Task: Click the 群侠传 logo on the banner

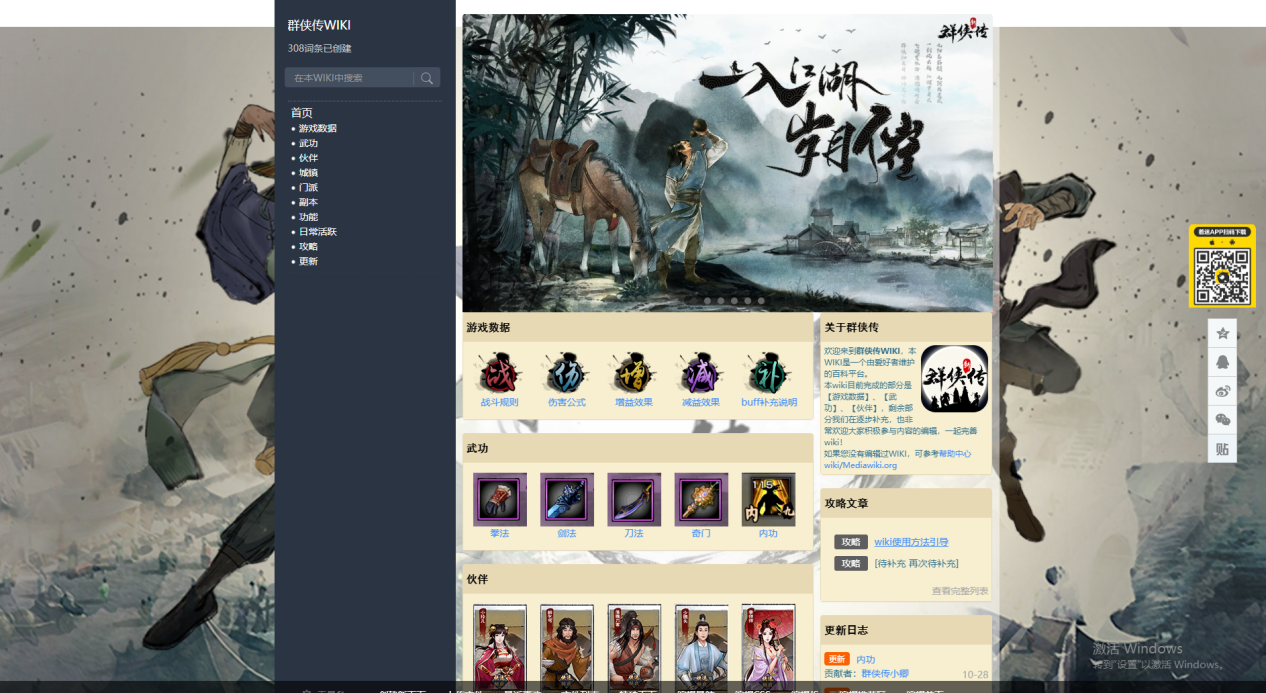Action: [x=962, y=32]
